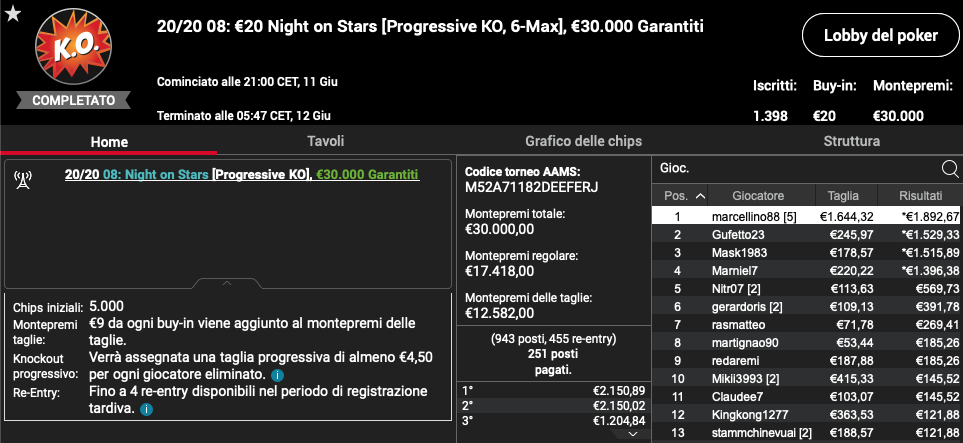Click the Gioc. search field
This screenshot has width=963, height=443.
pos(796,168)
